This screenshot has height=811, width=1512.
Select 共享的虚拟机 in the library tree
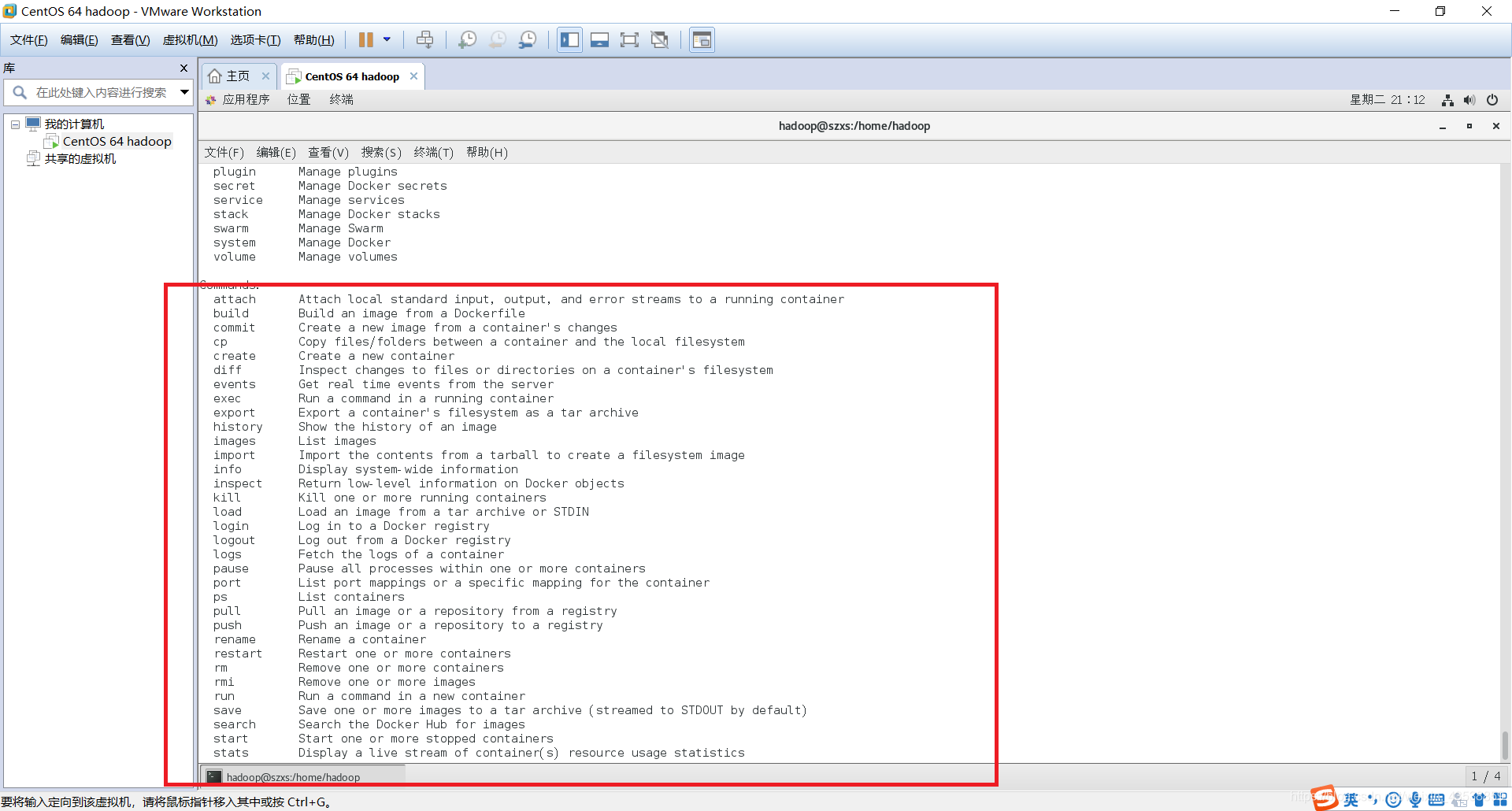click(x=80, y=159)
